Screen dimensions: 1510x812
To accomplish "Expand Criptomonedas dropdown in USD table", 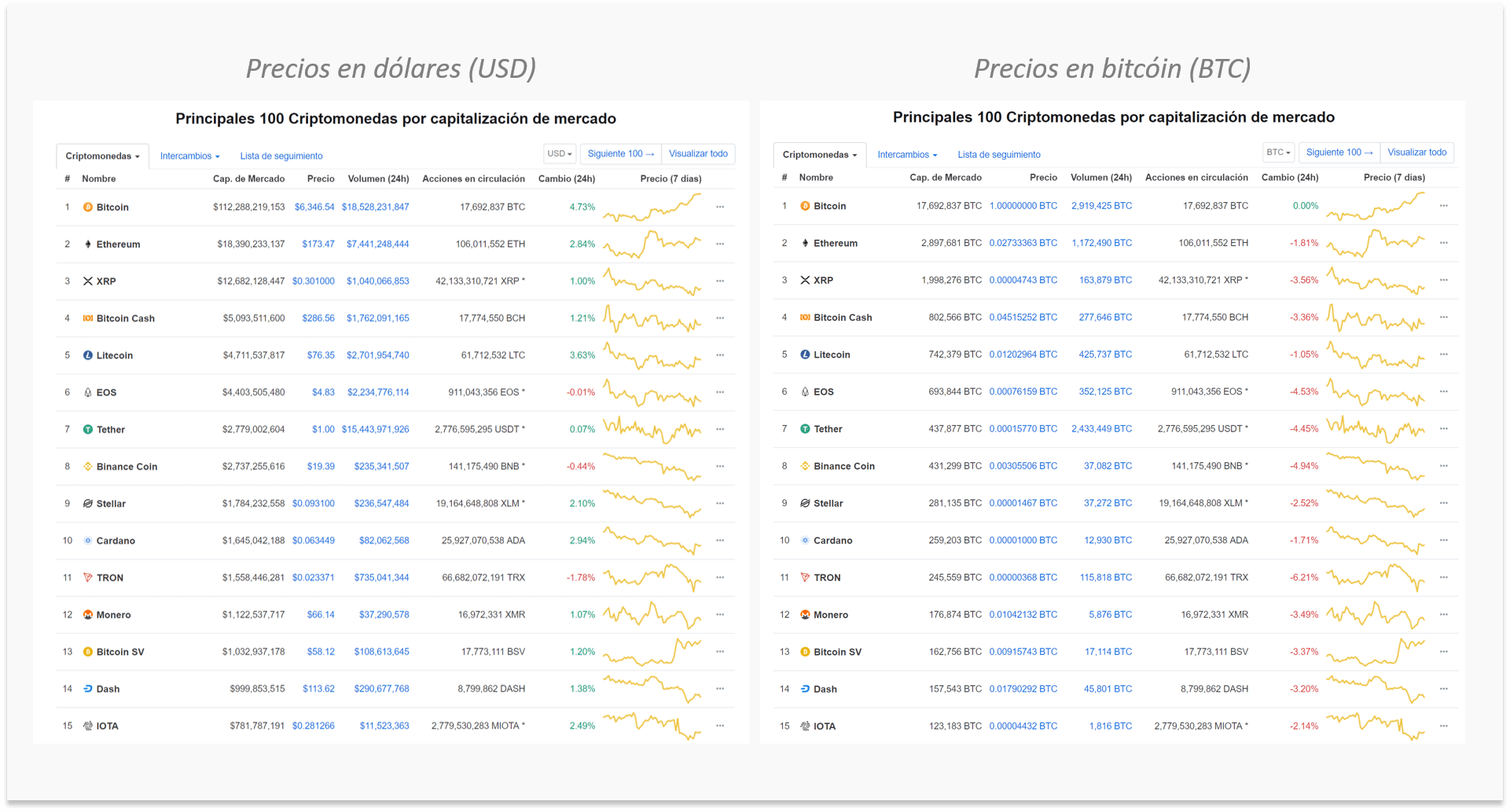I will (x=102, y=156).
